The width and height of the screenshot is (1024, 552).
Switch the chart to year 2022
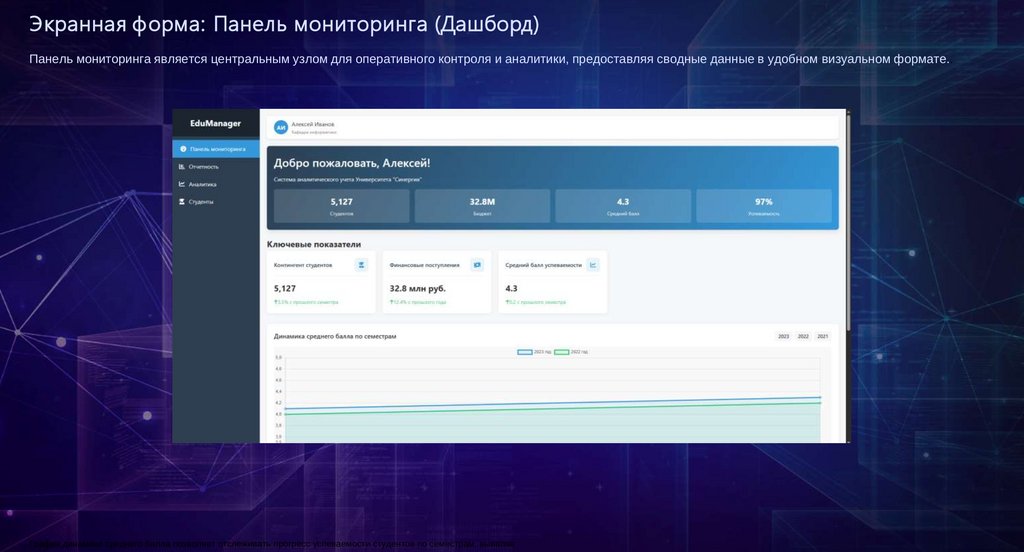(x=803, y=336)
